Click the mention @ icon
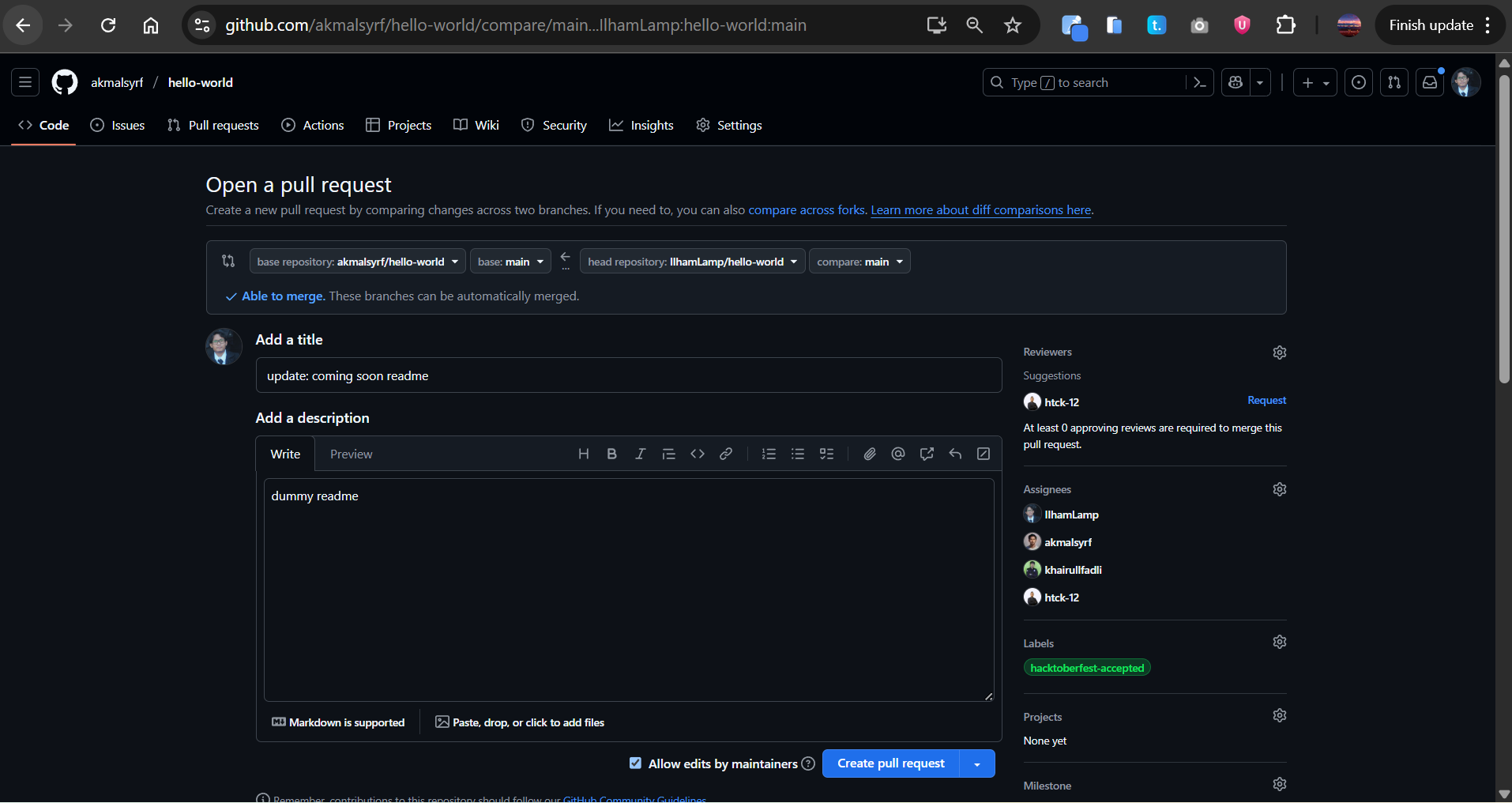Screen dimensions: 1512x803 (x=897, y=454)
